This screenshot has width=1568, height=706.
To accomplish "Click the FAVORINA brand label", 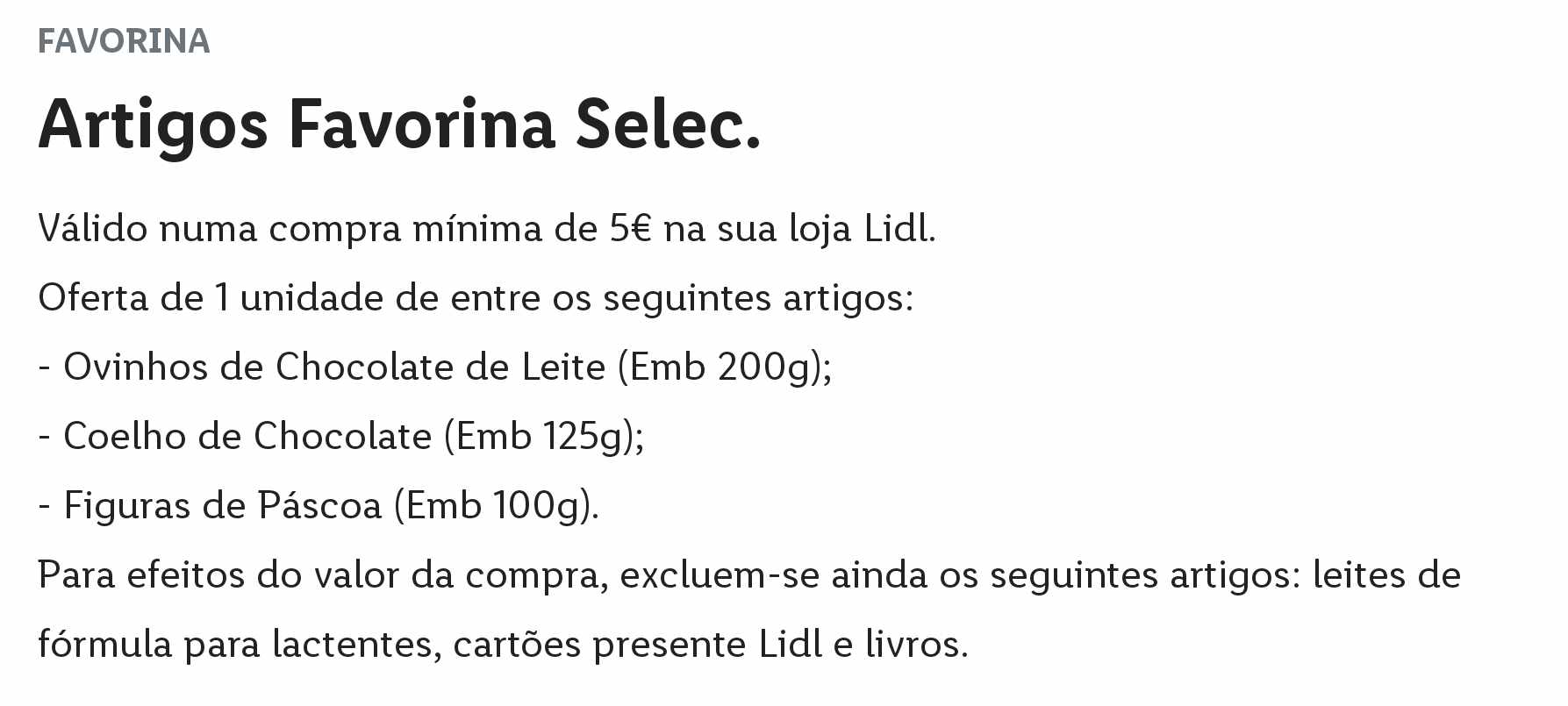I will 124,41.
